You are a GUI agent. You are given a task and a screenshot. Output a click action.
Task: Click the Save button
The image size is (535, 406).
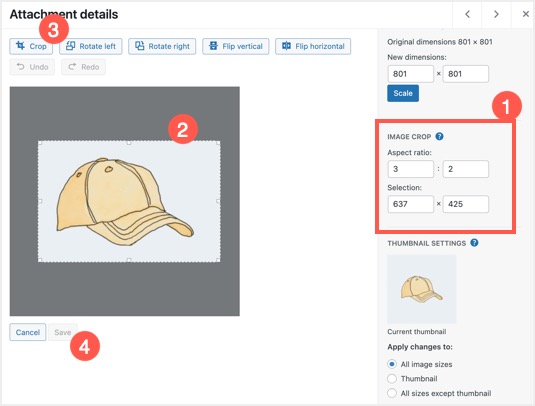coord(63,332)
